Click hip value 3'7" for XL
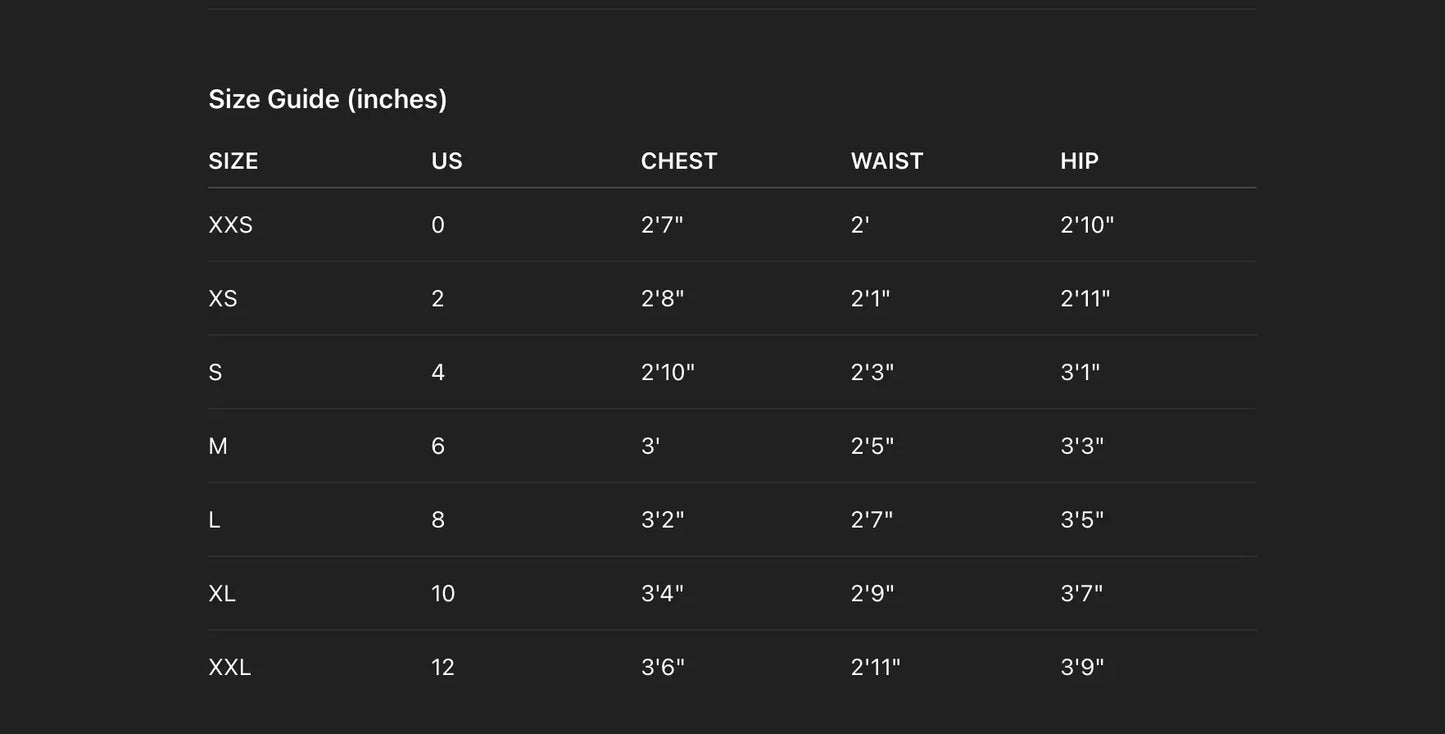 coord(1081,594)
